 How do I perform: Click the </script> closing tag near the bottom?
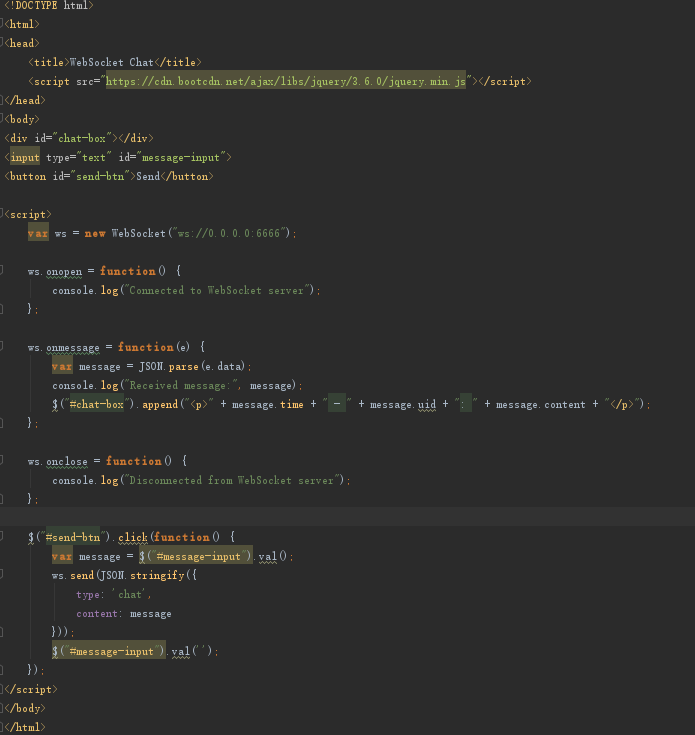click(x=31, y=690)
